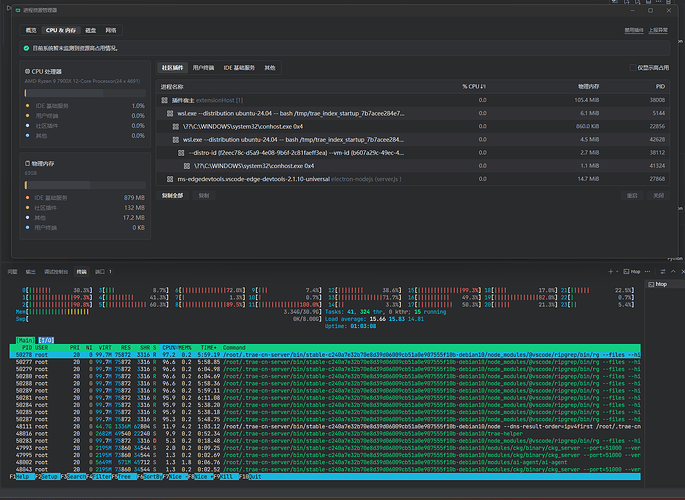Click the extensionHost row process icon
The height and width of the screenshot is (500, 685).
[x=164, y=100]
